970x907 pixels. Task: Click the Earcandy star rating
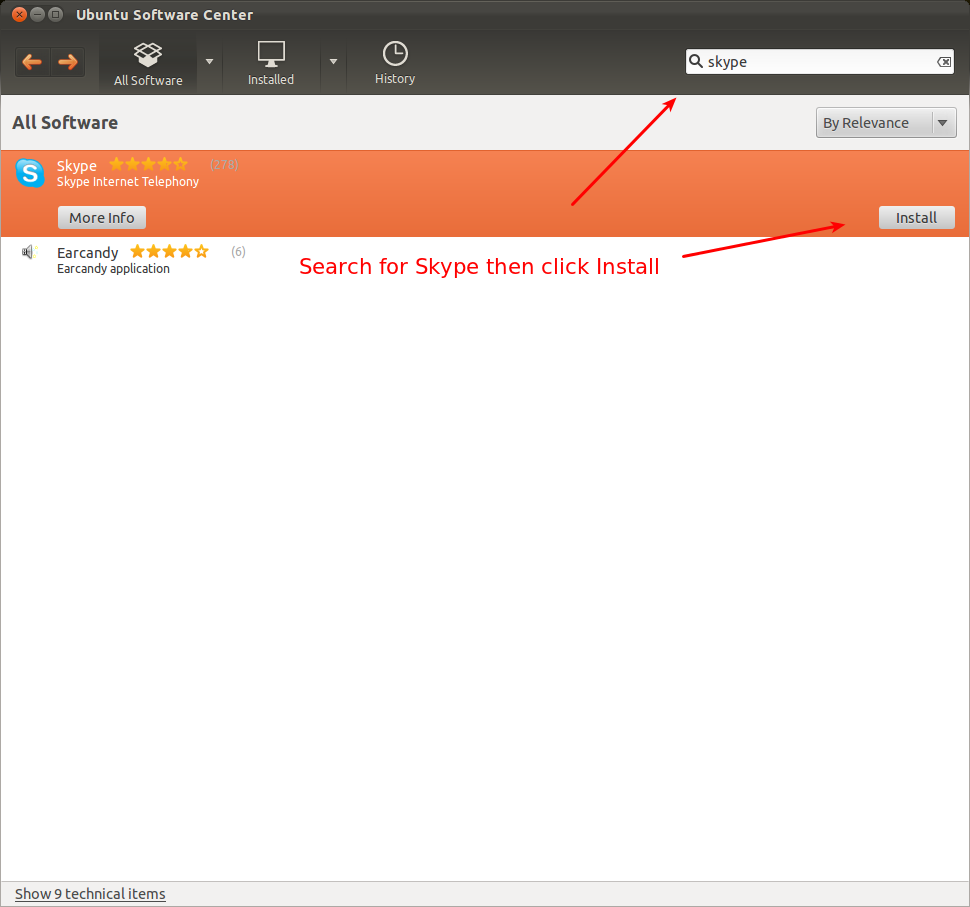tap(170, 251)
